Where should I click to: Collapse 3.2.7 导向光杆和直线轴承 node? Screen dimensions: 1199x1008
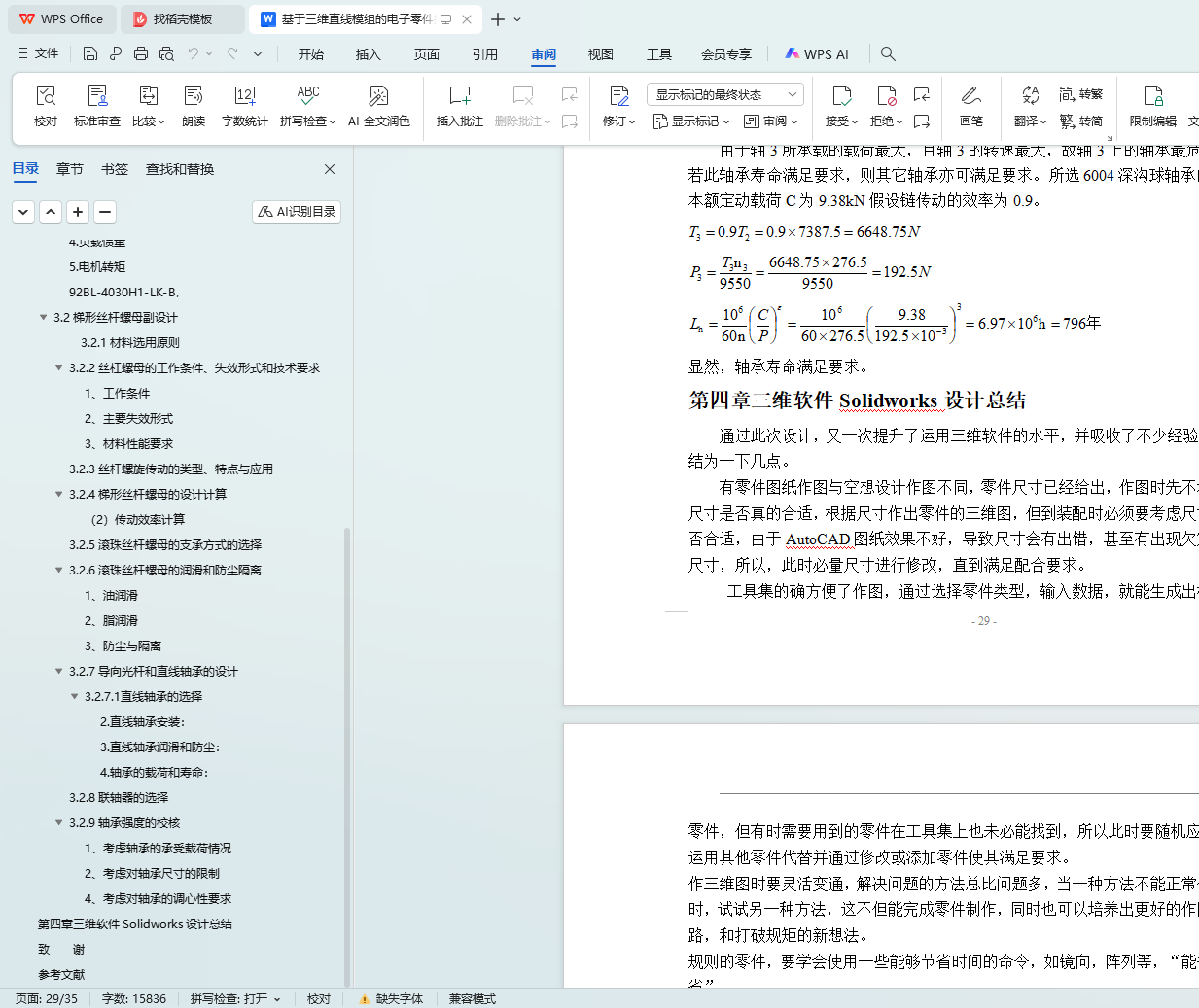pos(58,671)
